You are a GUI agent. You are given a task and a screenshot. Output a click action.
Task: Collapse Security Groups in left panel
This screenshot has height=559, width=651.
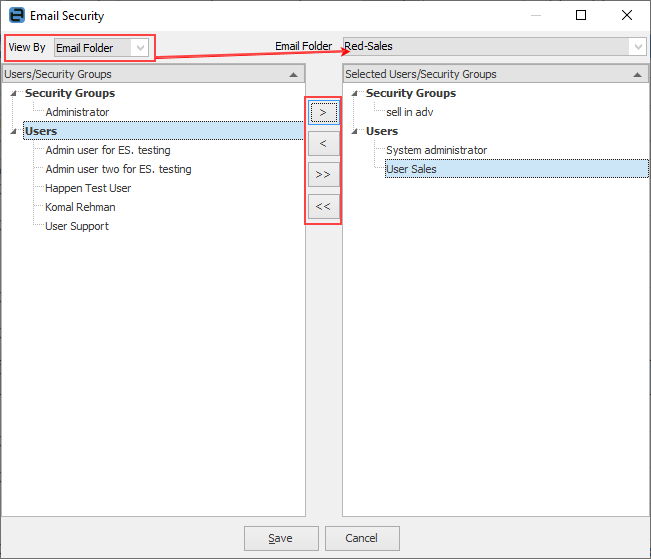tap(14, 93)
